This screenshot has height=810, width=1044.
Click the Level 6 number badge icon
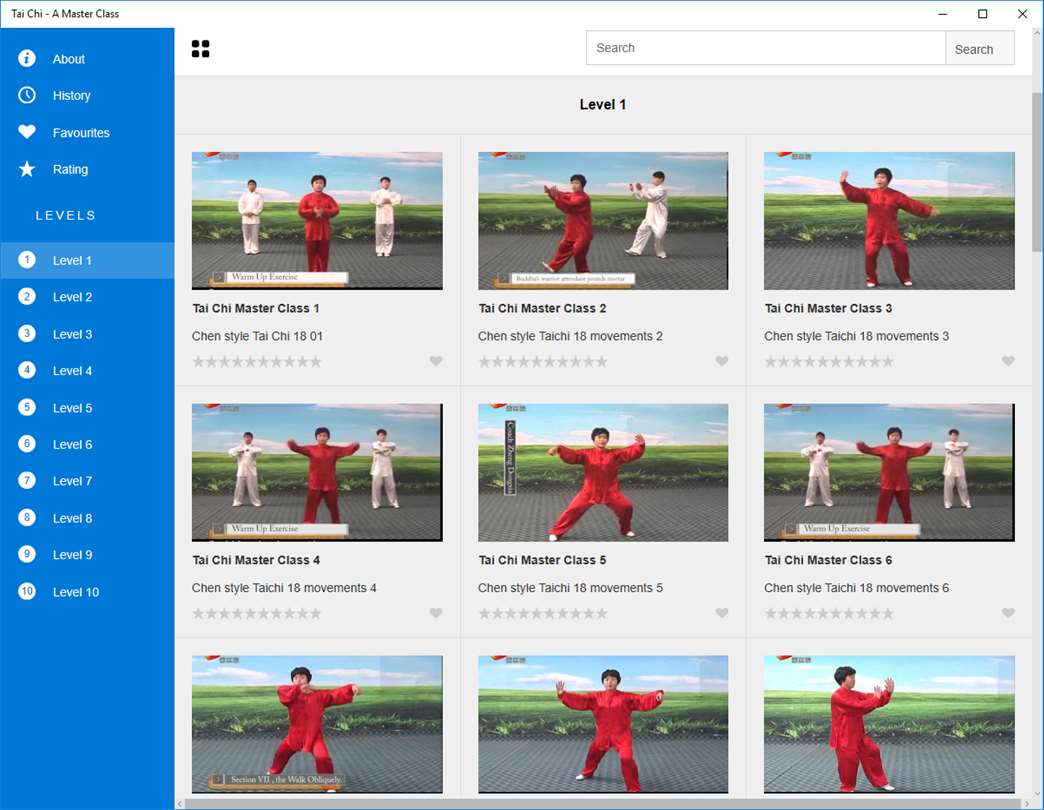tap(27, 444)
